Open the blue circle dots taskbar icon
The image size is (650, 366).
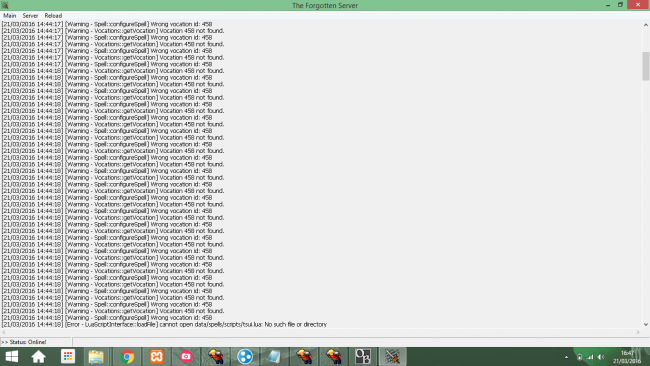coord(245,356)
